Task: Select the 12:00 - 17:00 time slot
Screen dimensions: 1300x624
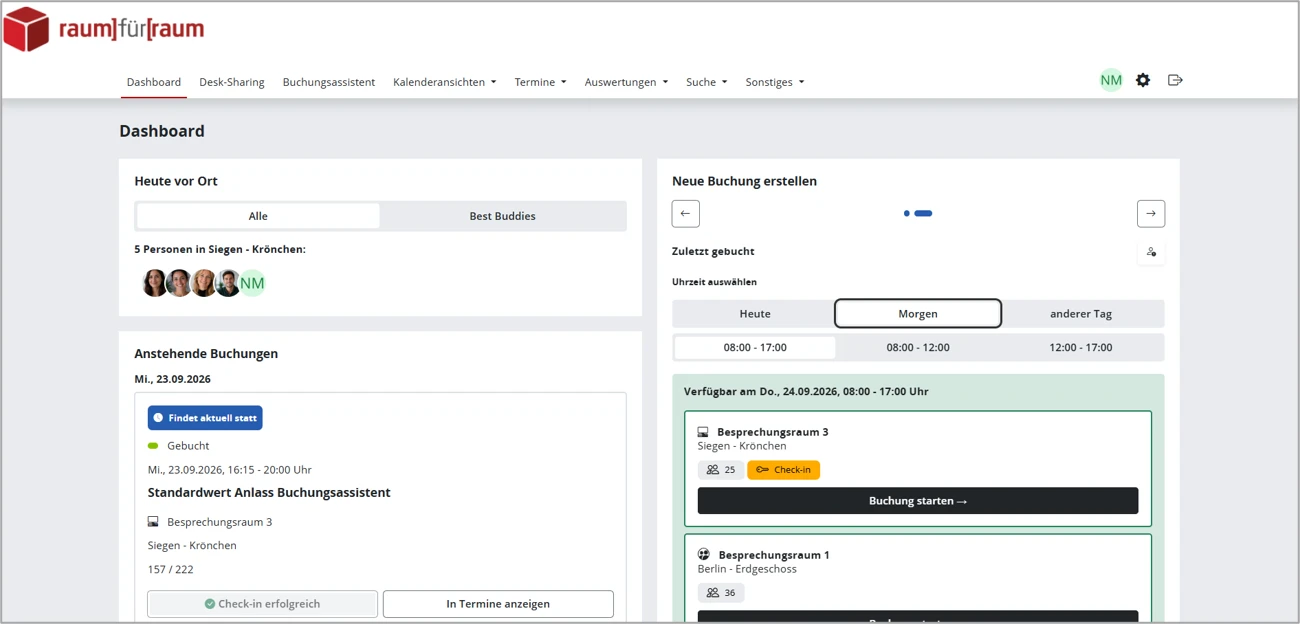Action: (1081, 348)
